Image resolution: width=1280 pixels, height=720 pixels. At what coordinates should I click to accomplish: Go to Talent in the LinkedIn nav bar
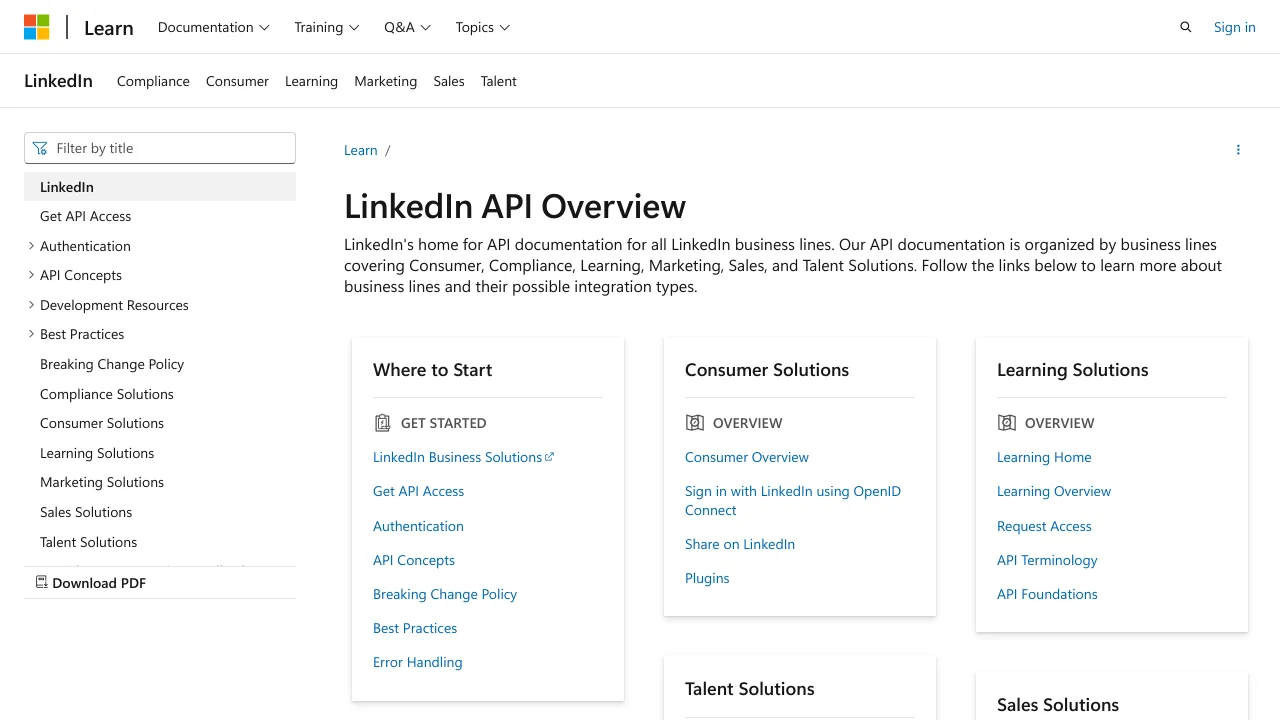[498, 81]
